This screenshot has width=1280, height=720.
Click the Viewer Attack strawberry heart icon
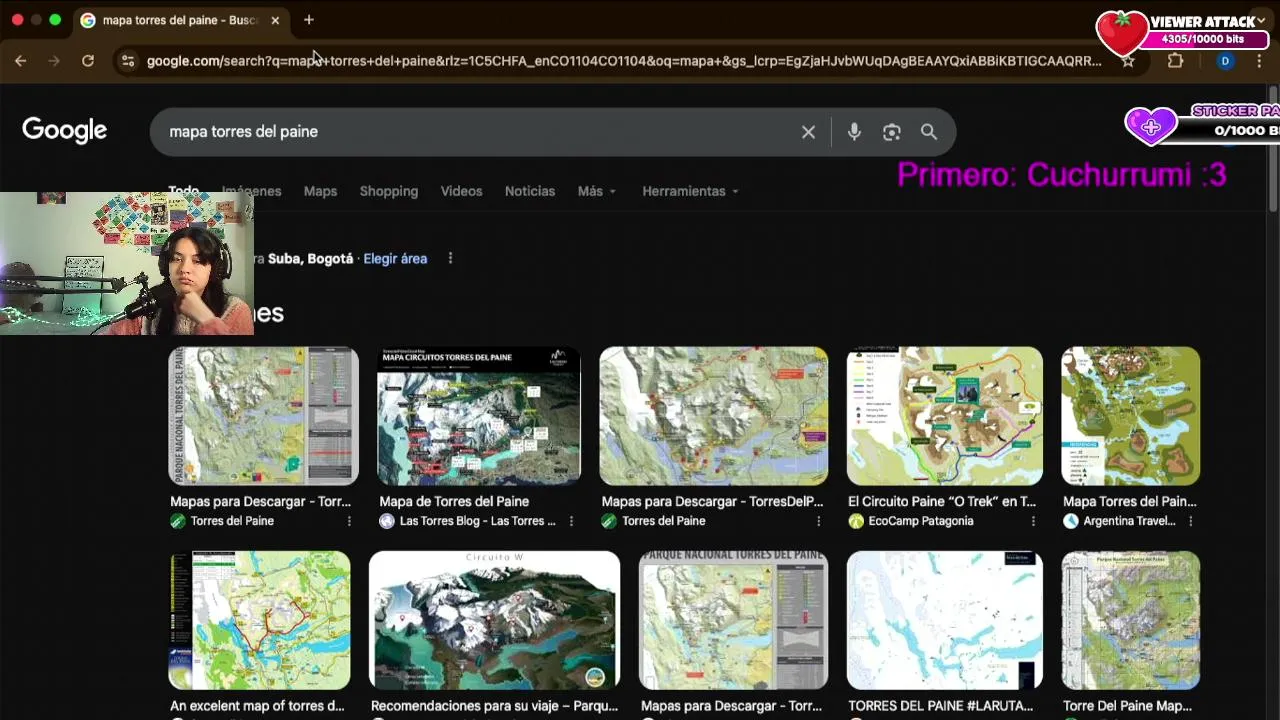[x=1121, y=33]
